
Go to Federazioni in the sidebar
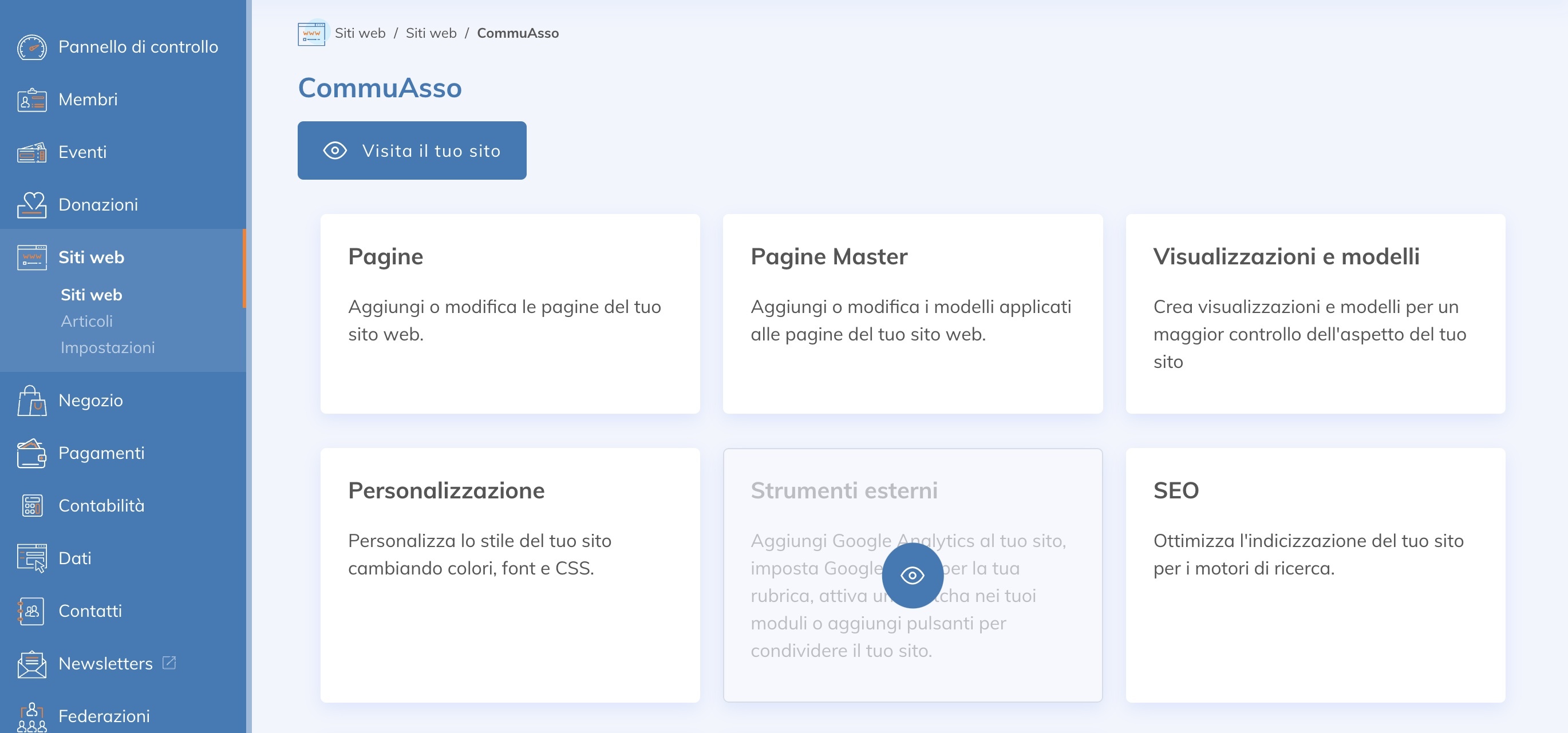104,716
